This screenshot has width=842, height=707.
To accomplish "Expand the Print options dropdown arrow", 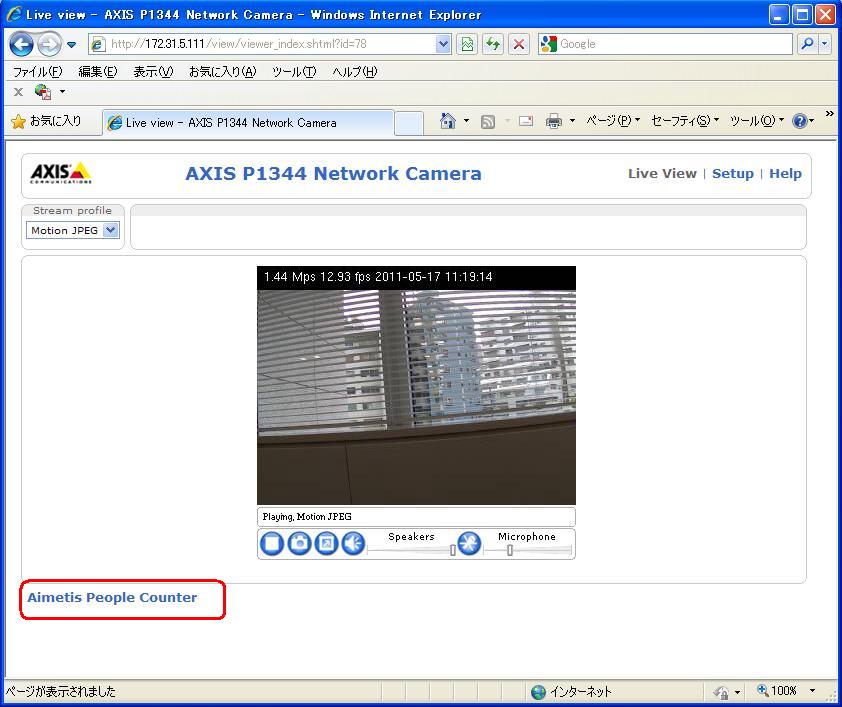I will click(x=572, y=121).
